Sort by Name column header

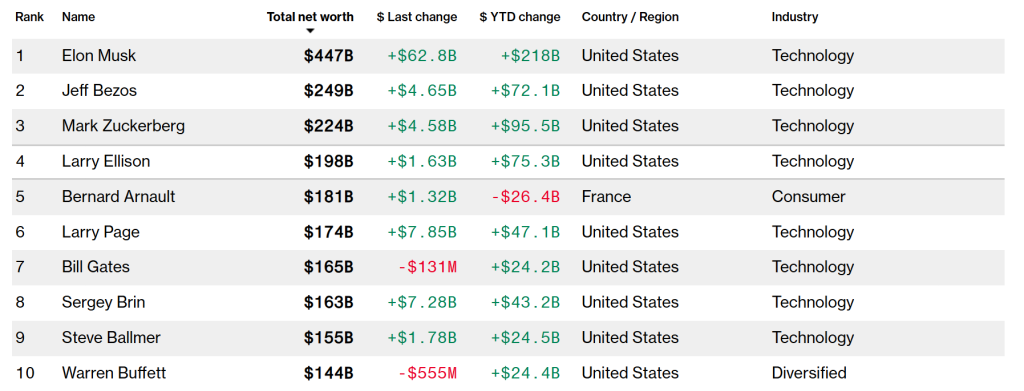[78, 17]
